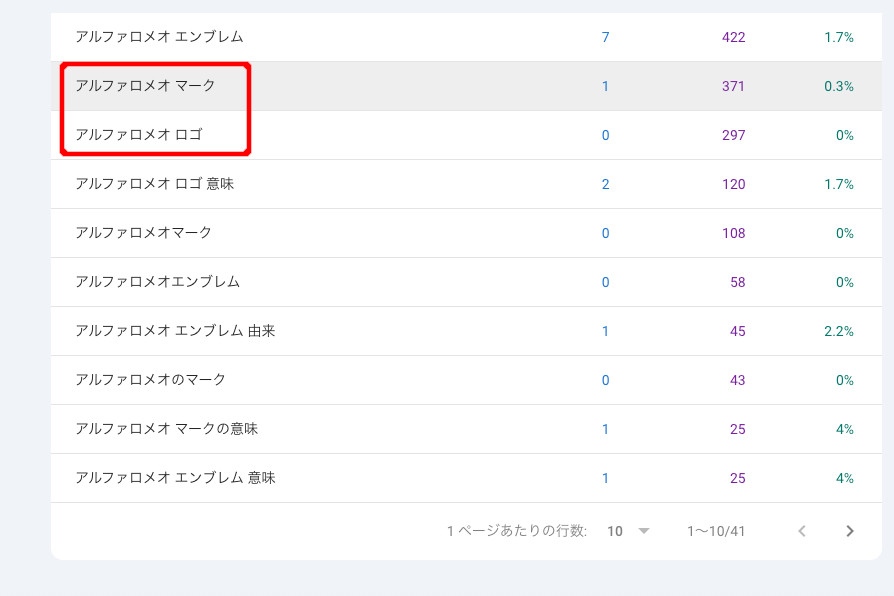The width and height of the screenshot is (894, 596).
Task: Click the 1 ページあたりの行数 label
Action: tap(517, 531)
